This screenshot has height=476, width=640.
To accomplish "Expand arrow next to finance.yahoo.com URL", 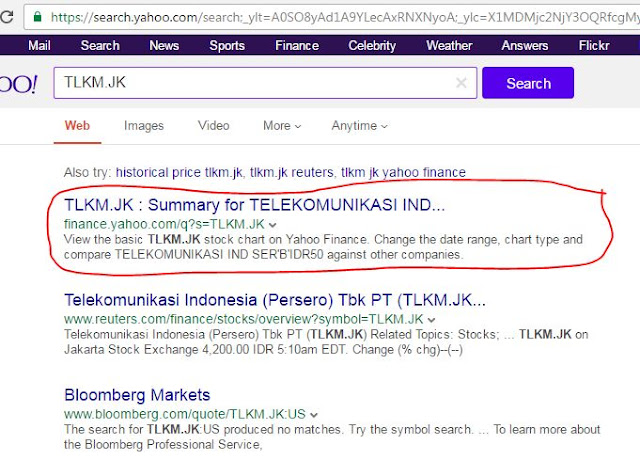I will pos(273,225).
